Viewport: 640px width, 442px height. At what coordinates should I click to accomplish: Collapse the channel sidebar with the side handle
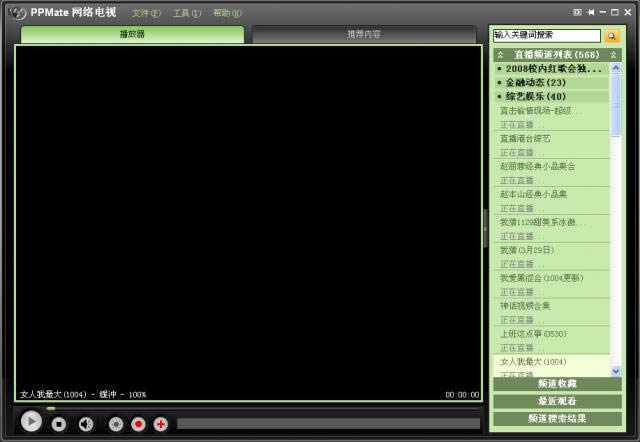[x=485, y=229]
